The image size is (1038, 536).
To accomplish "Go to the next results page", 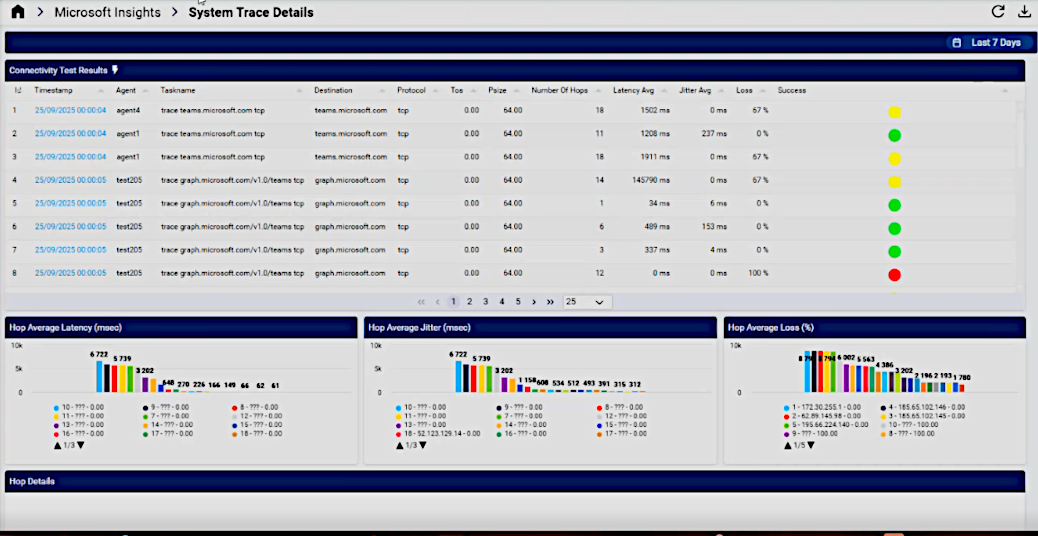I will [x=534, y=302].
